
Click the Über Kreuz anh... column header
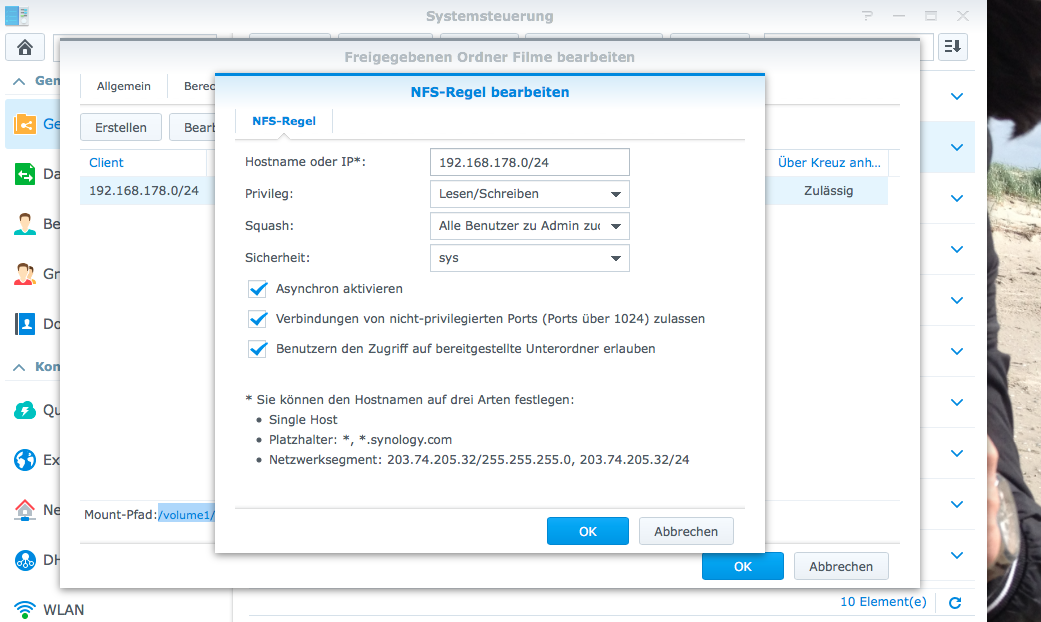[829, 163]
